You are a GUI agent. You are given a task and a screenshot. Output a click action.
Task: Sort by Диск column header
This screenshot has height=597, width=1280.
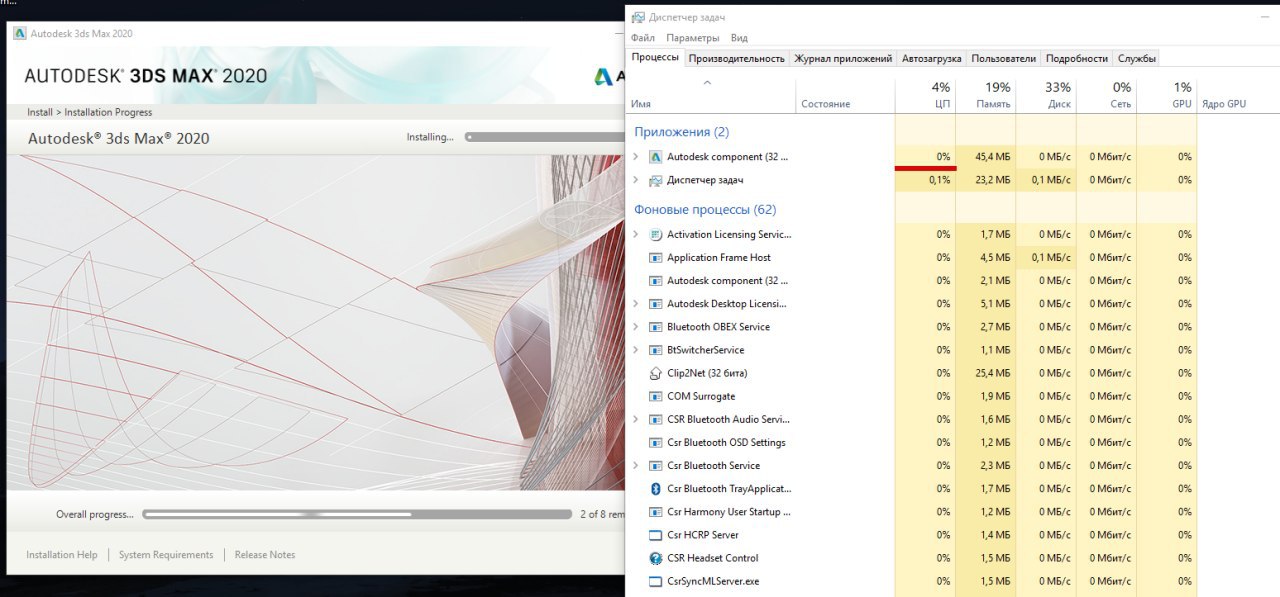pyautogui.click(x=1046, y=95)
